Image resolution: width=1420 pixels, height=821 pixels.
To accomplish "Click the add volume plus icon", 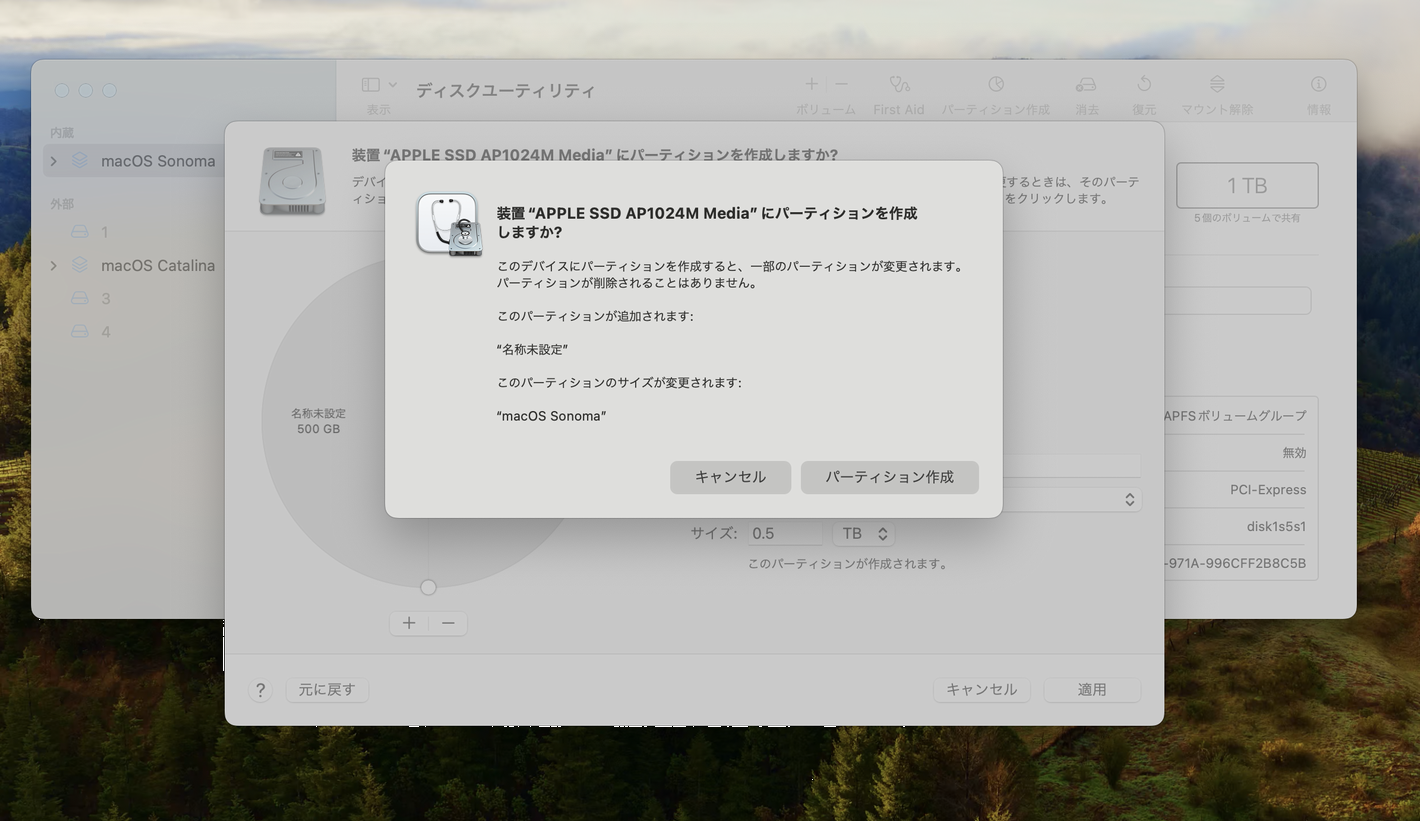I will coord(811,85).
